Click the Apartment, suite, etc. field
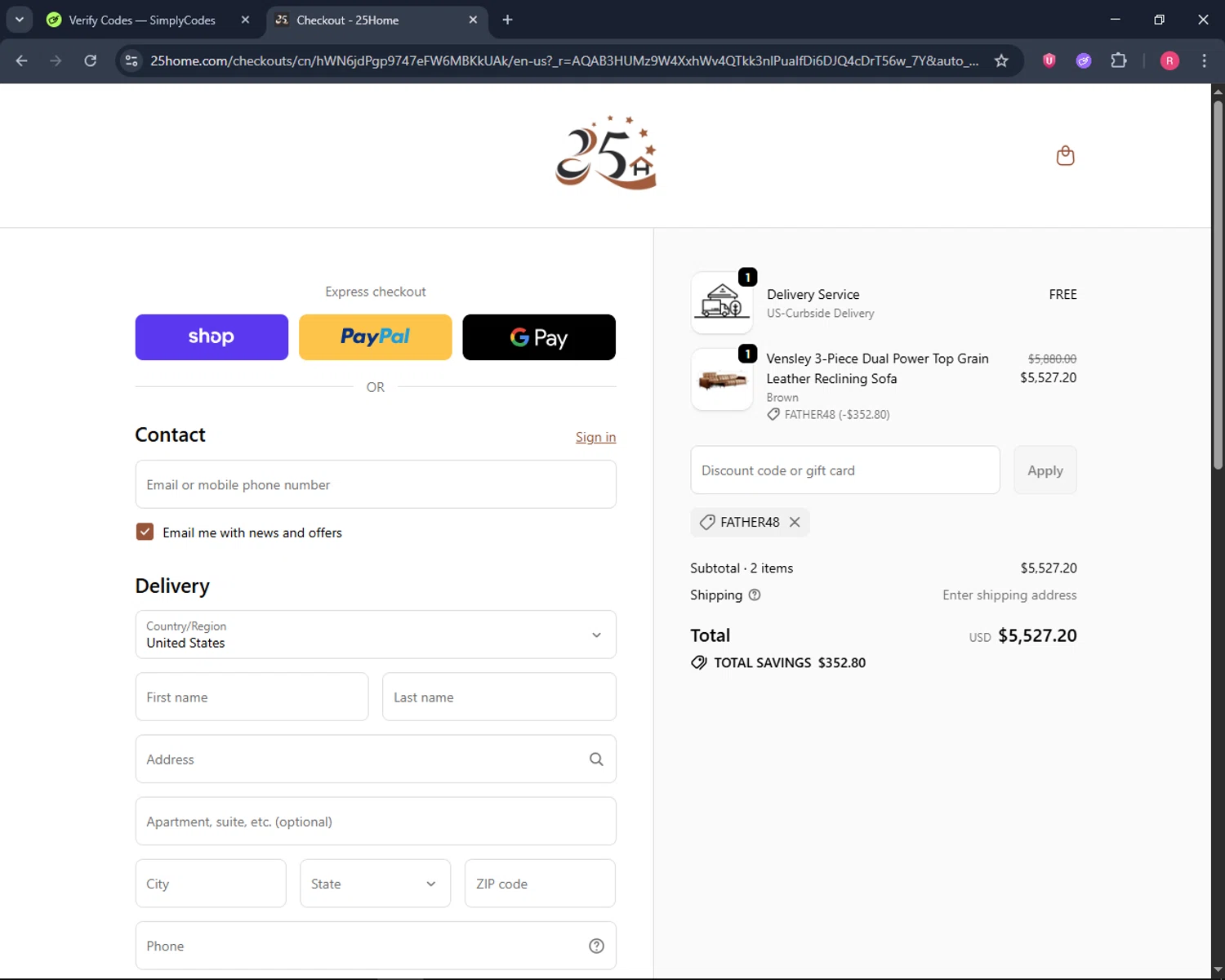This screenshot has height=980, width=1225. click(x=376, y=822)
